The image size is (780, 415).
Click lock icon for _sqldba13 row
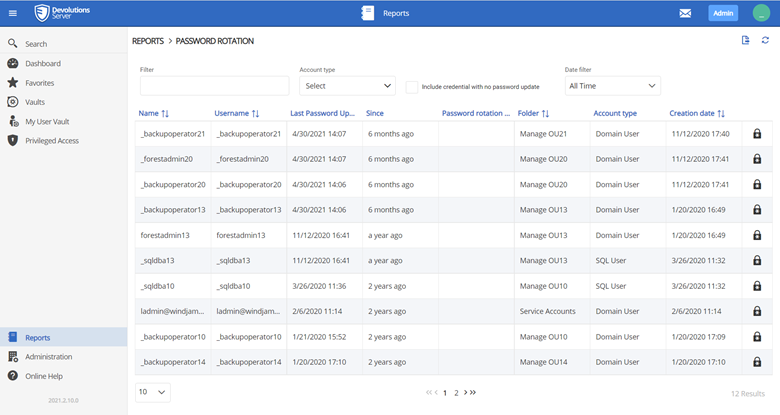coord(756,259)
